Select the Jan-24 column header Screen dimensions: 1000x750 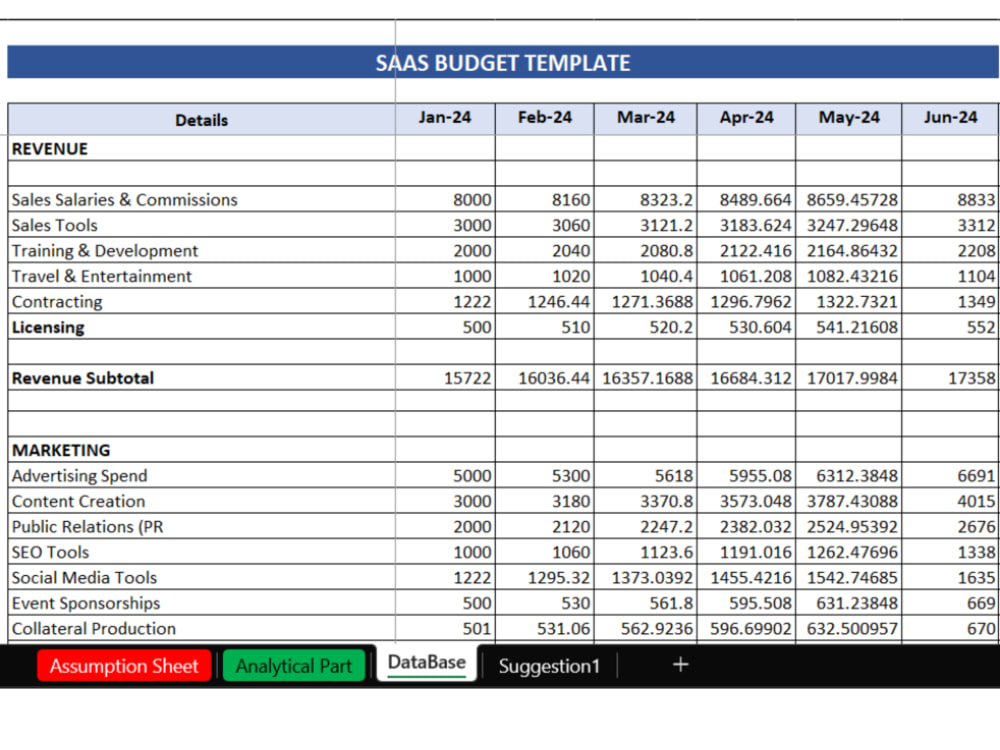pos(445,119)
